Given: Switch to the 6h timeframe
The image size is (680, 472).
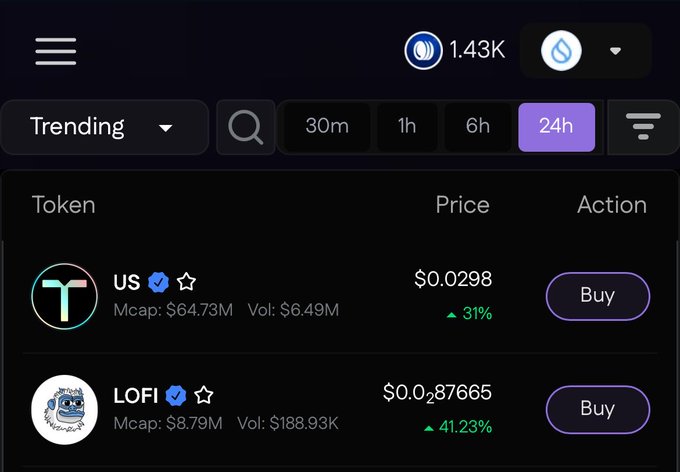Looking at the screenshot, I should (x=478, y=127).
